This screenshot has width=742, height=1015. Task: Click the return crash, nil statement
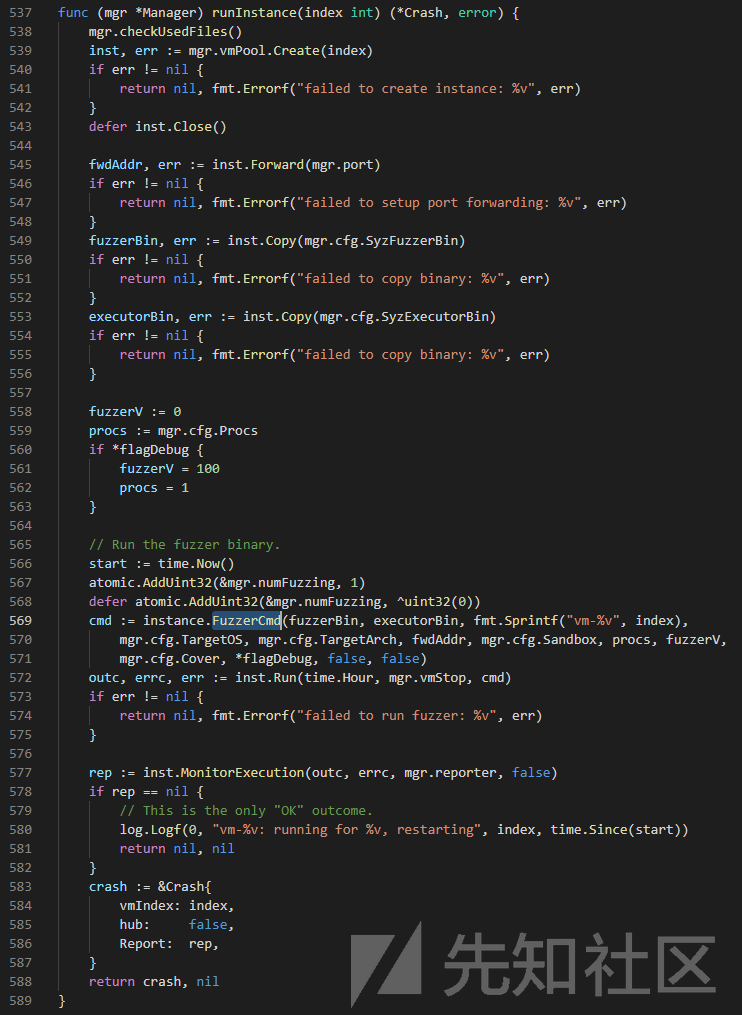click(154, 981)
